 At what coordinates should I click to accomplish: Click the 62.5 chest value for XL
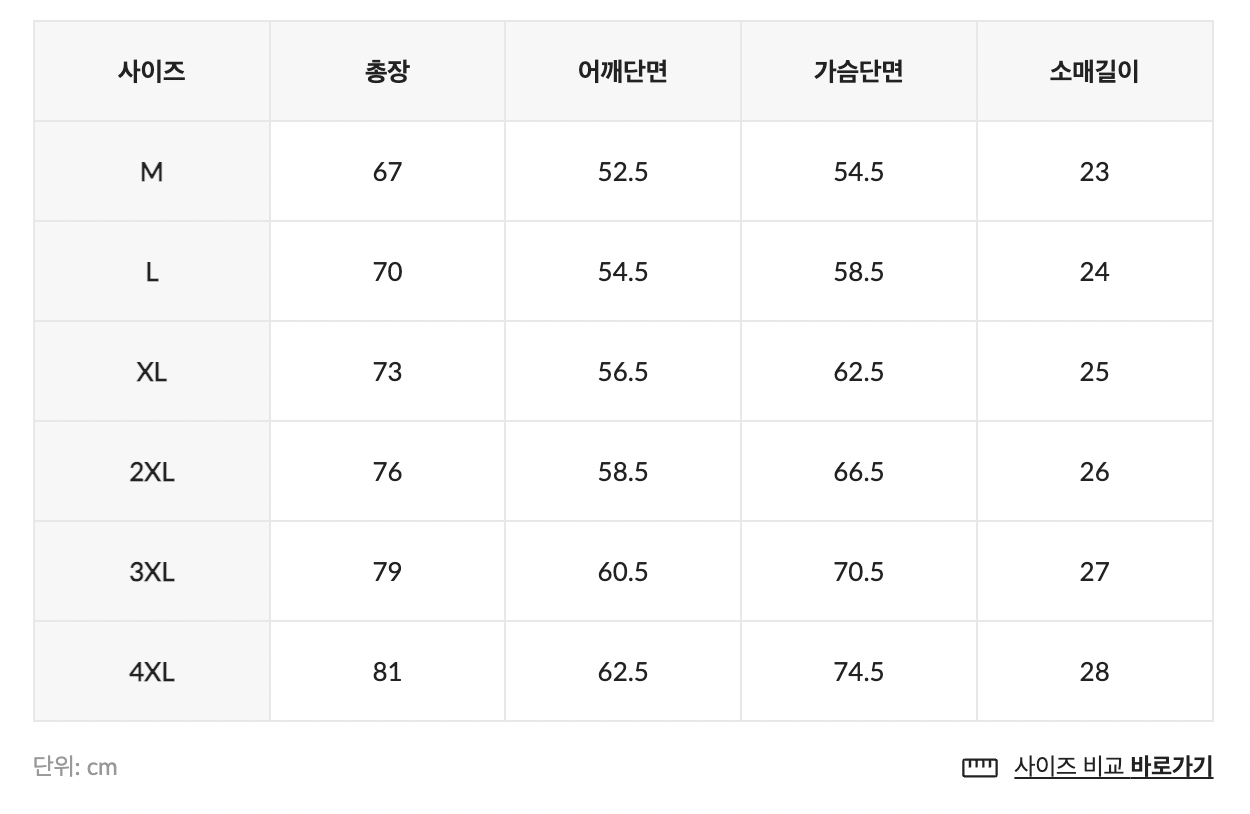point(858,372)
